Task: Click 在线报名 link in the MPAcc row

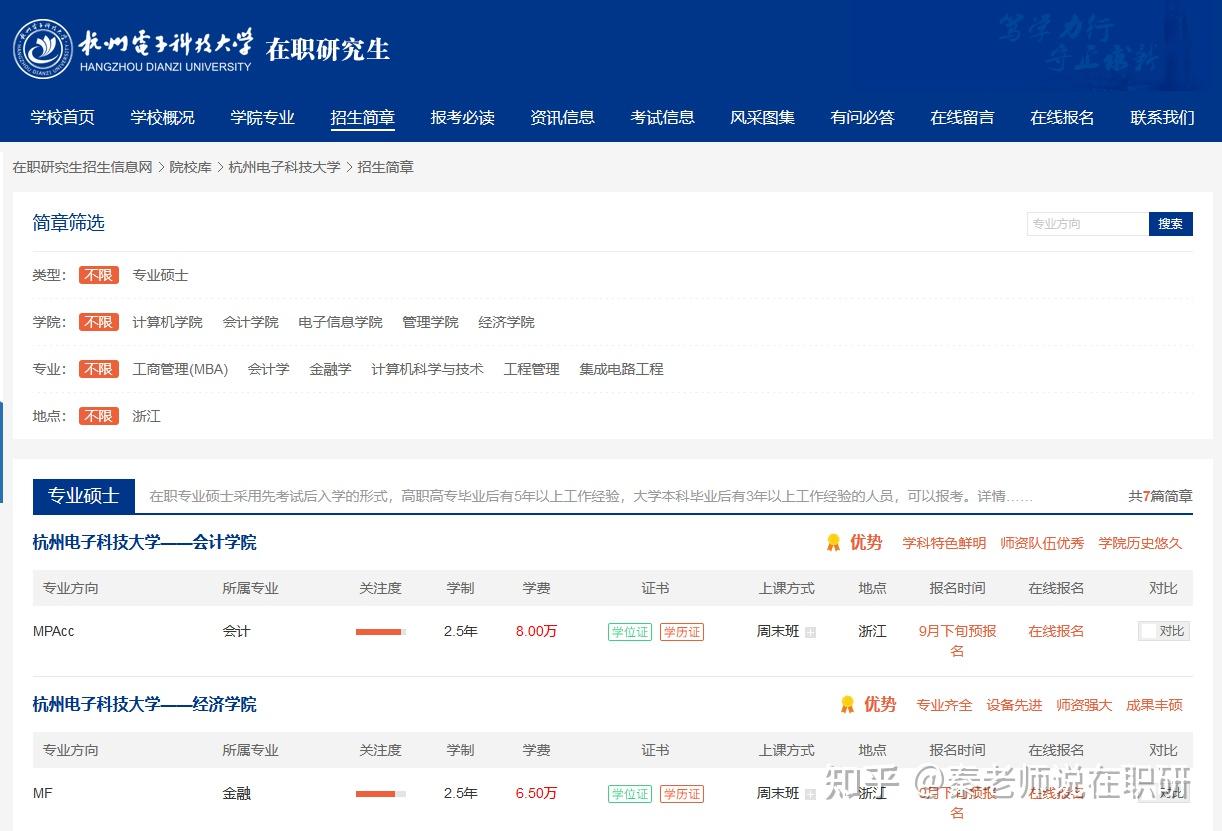Action: click(1057, 631)
